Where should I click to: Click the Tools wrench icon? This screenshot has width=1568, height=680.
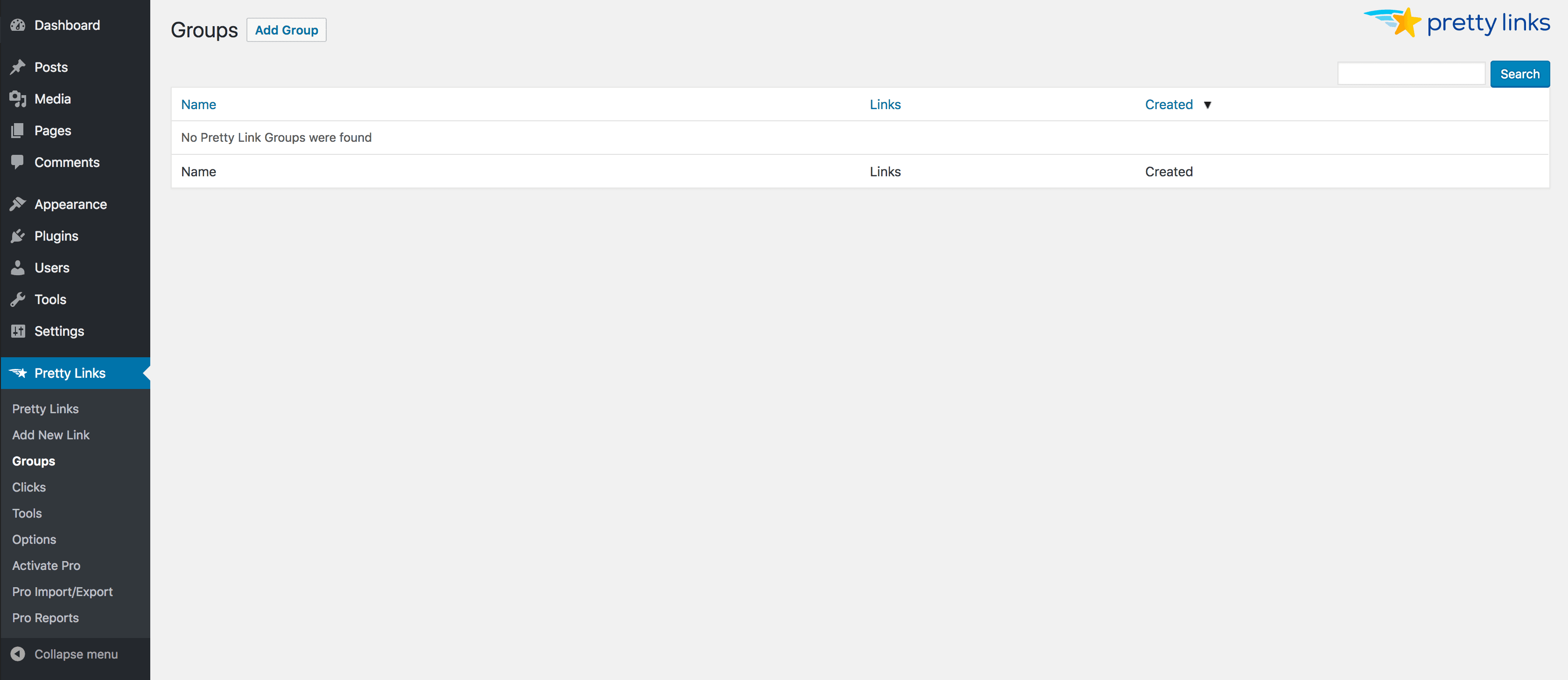tap(18, 298)
